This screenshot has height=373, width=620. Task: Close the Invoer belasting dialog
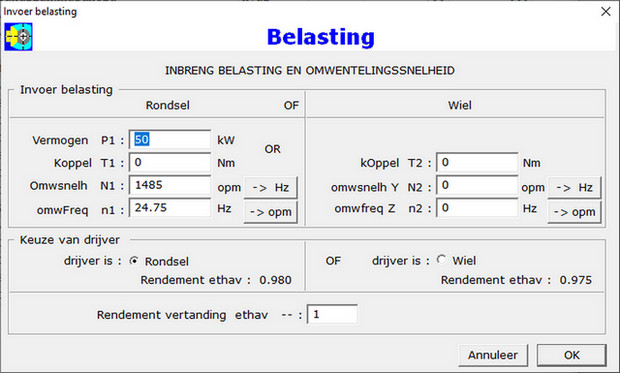[606, 11]
